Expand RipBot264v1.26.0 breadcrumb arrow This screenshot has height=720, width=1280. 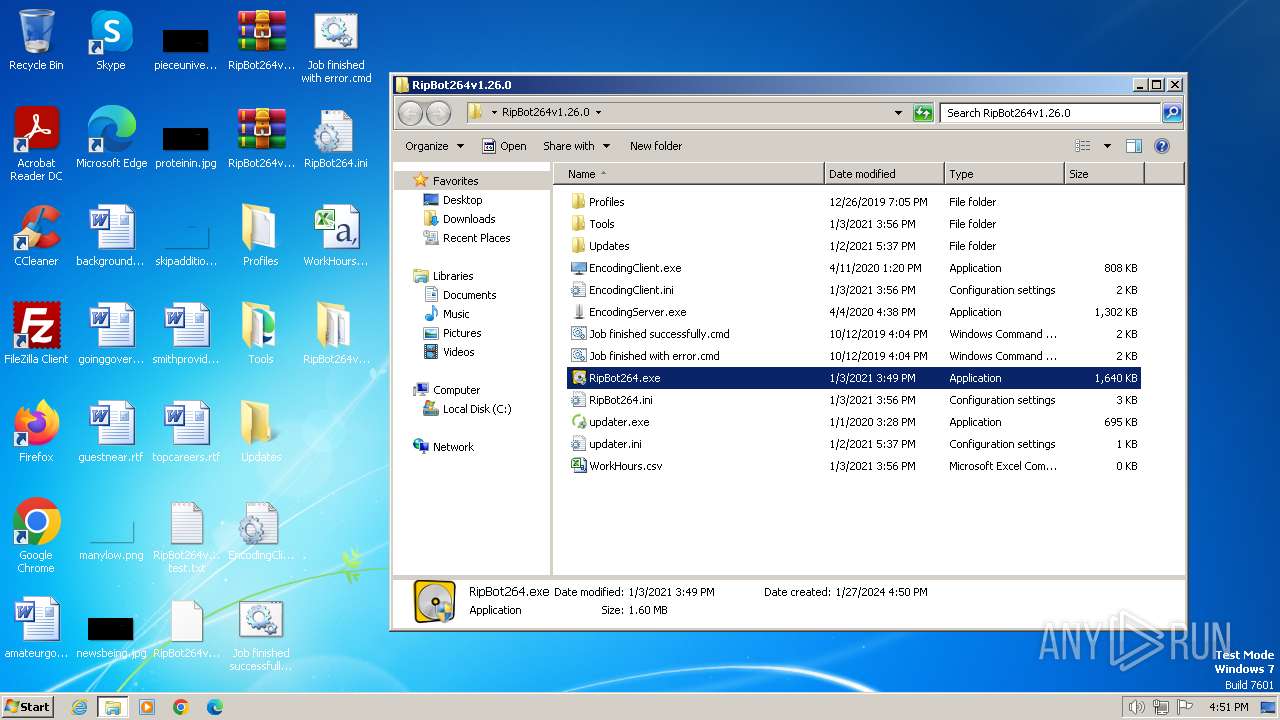(x=598, y=113)
